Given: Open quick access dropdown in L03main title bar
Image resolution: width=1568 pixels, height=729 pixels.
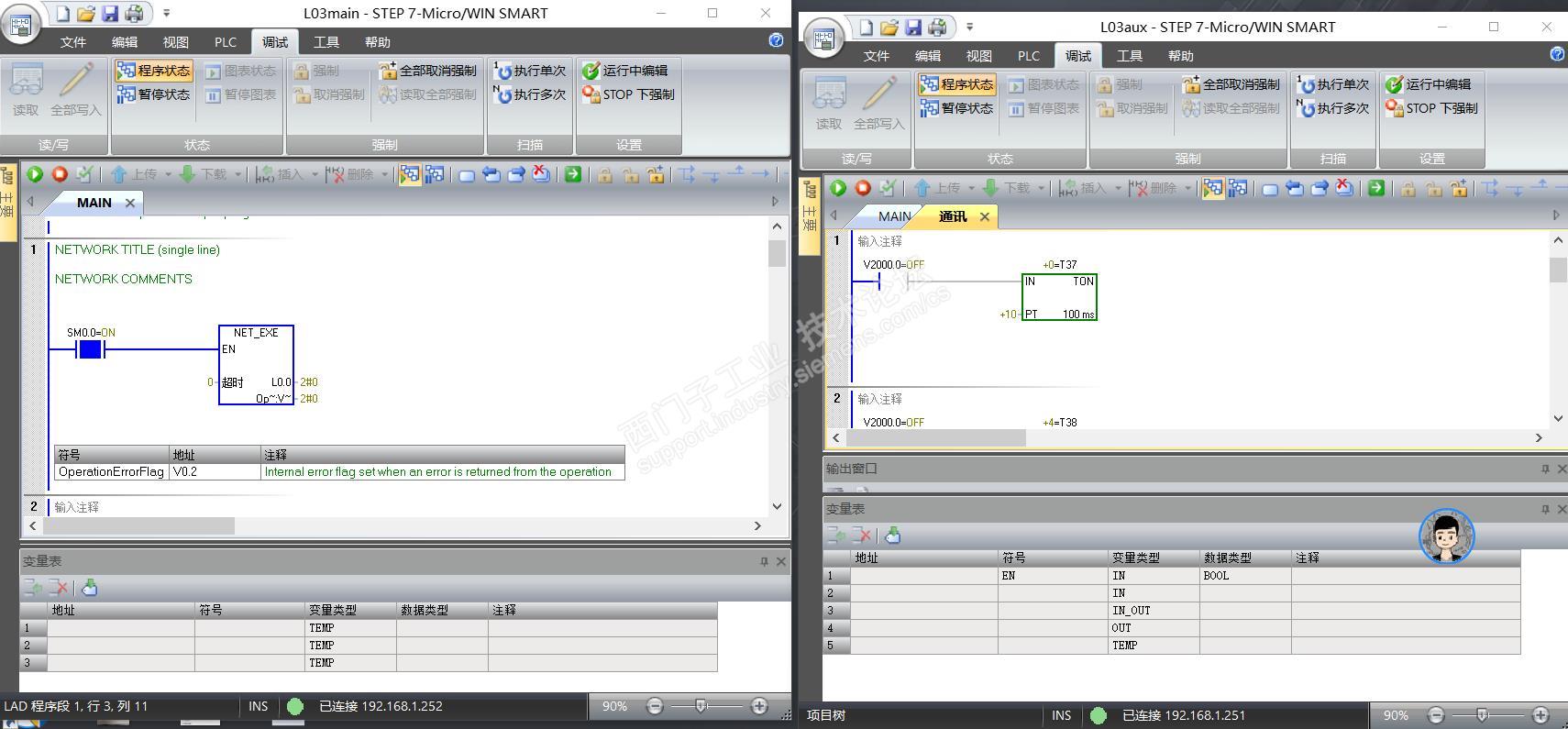Looking at the screenshot, I should (166, 13).
